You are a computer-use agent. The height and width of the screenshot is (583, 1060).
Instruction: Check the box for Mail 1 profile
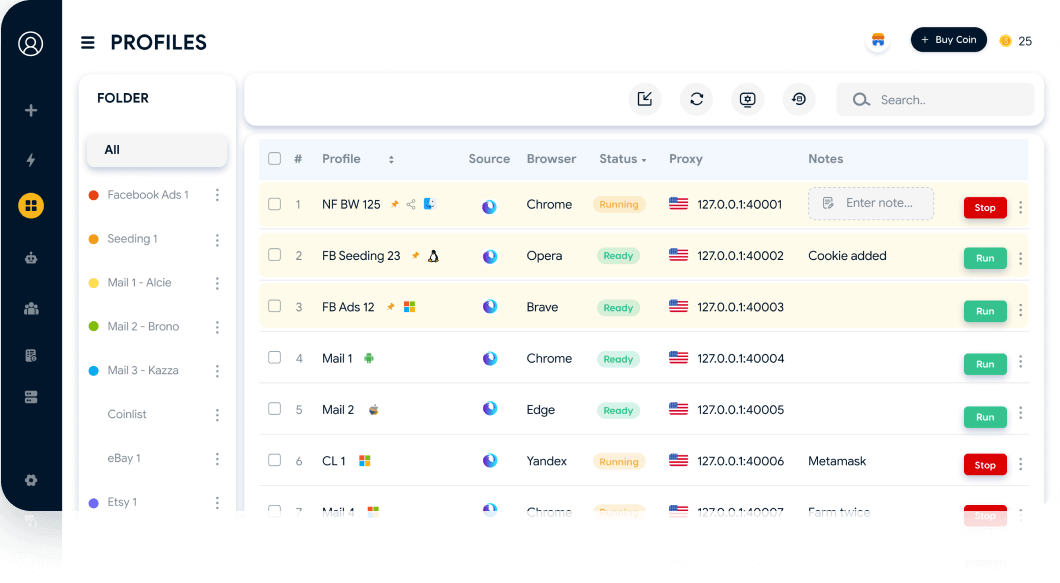click(274, 358)
